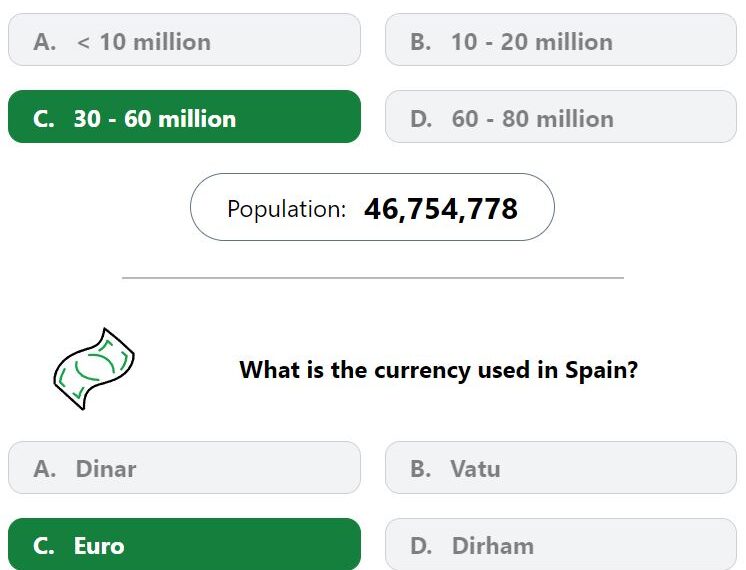
Task: Click the population figure 46,754,778
Action: [441, 209]
